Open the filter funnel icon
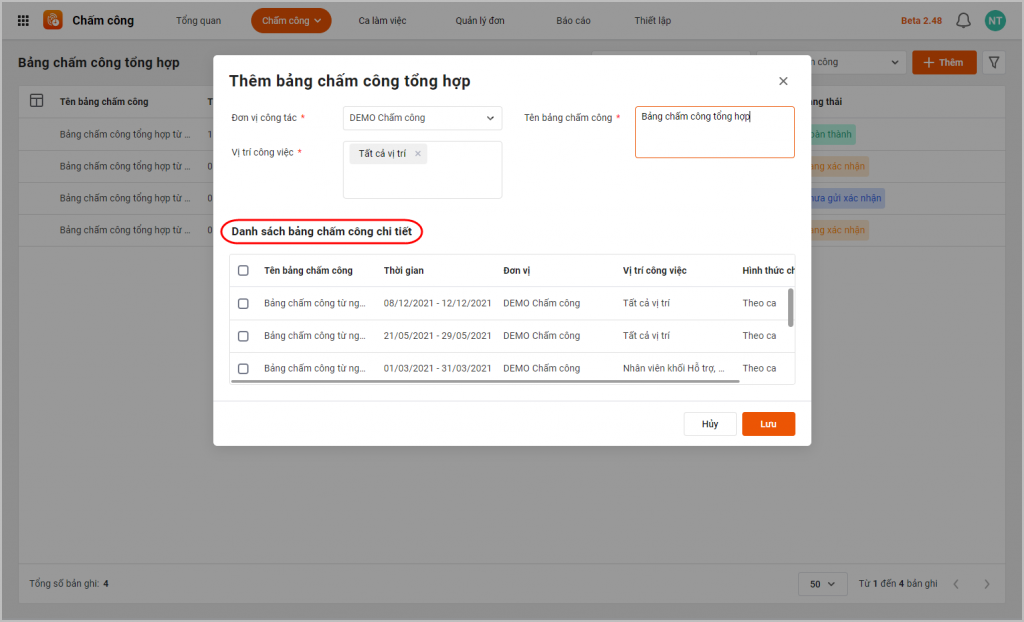 click(994, 62)
